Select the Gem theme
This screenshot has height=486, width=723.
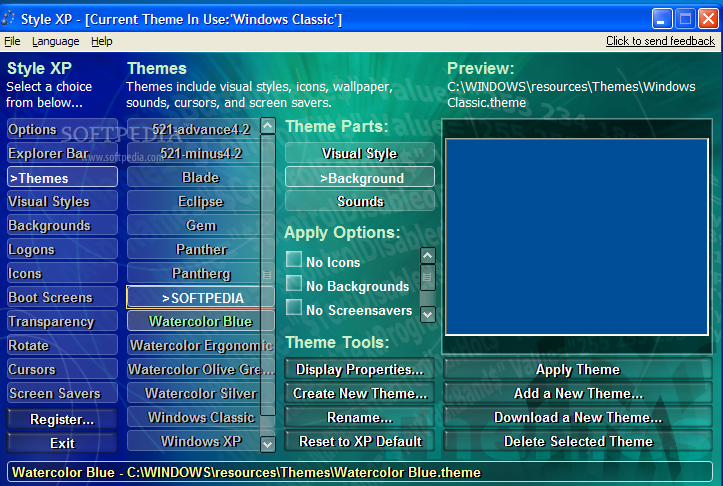[x=194, y=225]
